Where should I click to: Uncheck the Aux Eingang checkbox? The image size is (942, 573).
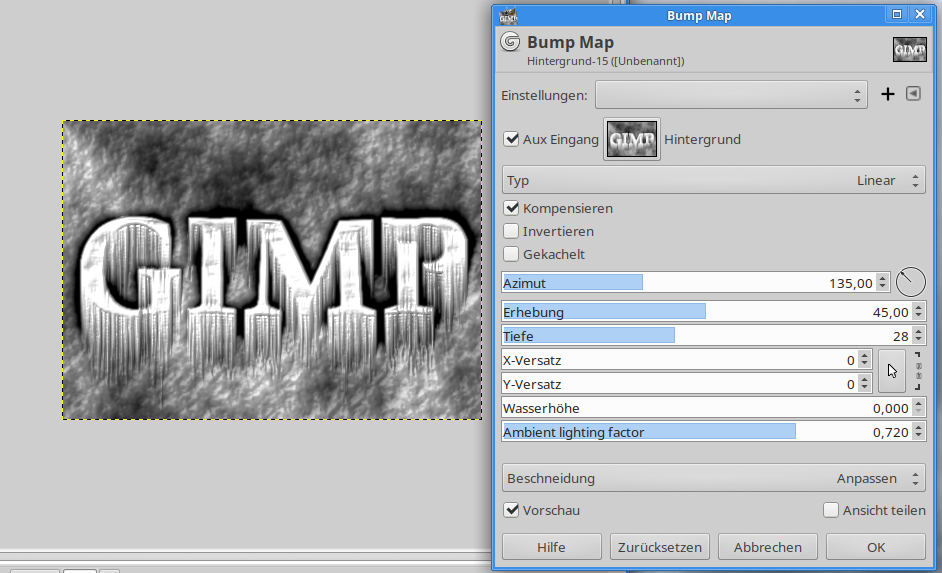[x=511, y=139]
